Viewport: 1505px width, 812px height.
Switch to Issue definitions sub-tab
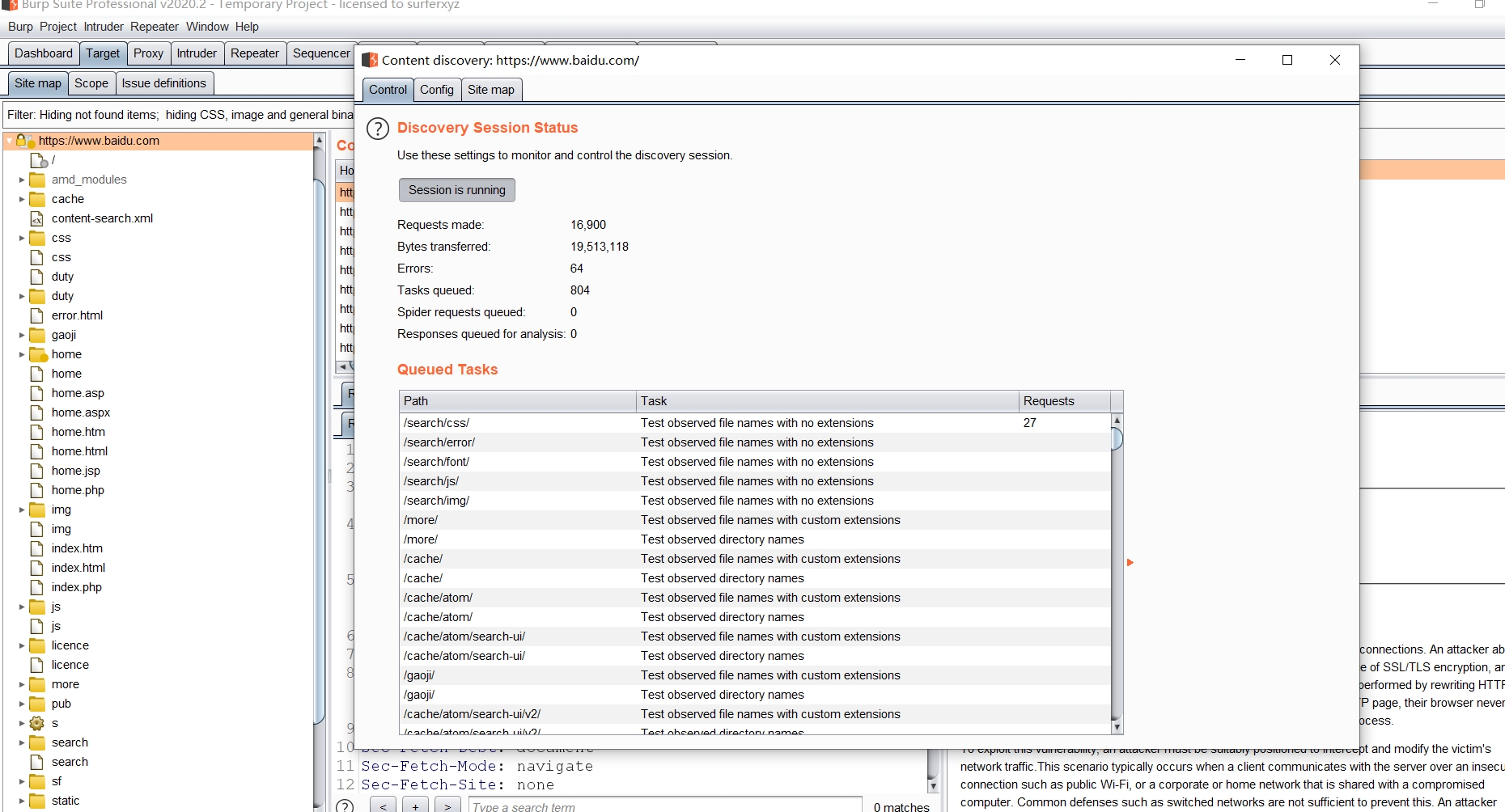(x=164, y=83)
